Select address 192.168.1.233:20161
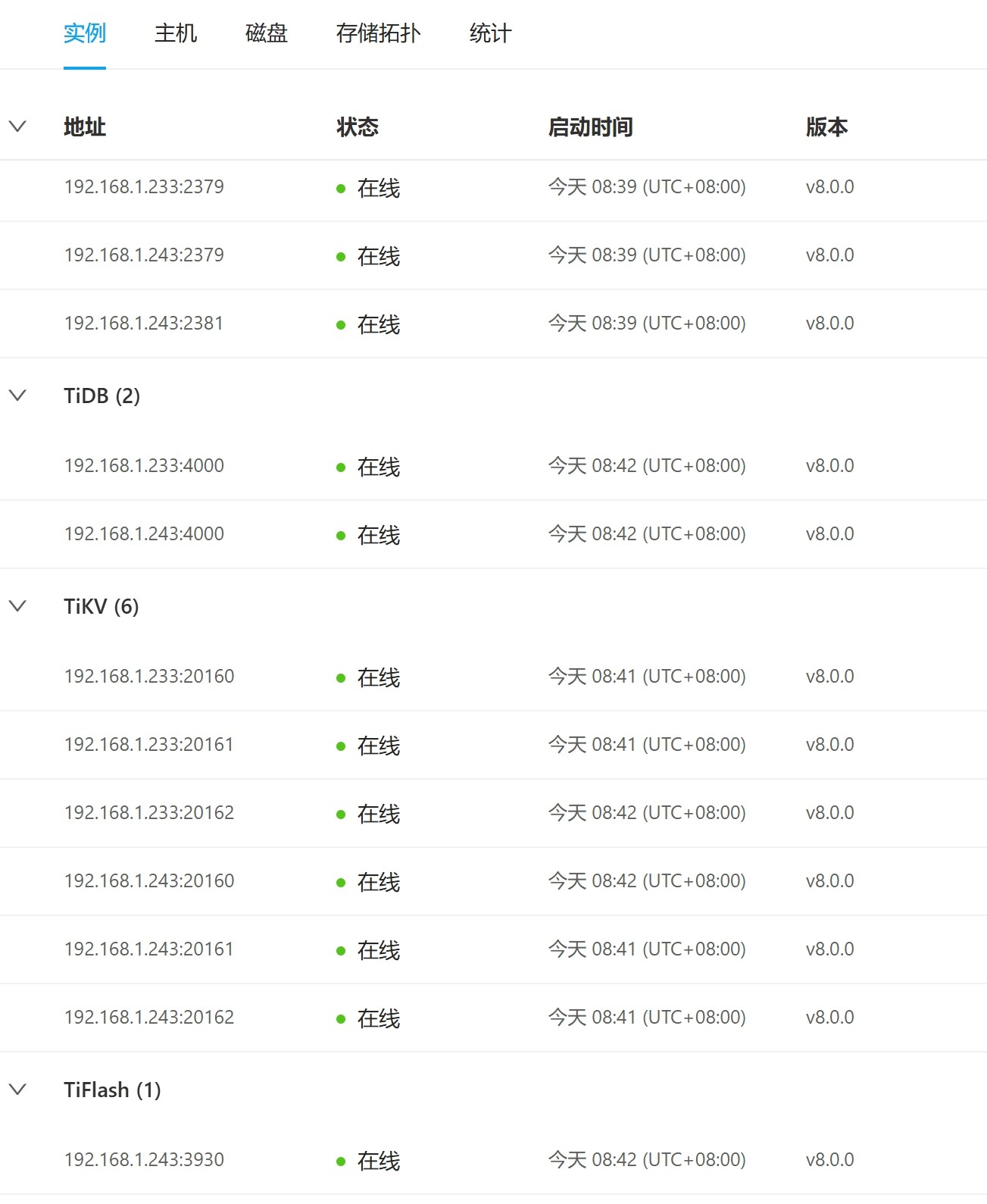 149,745
